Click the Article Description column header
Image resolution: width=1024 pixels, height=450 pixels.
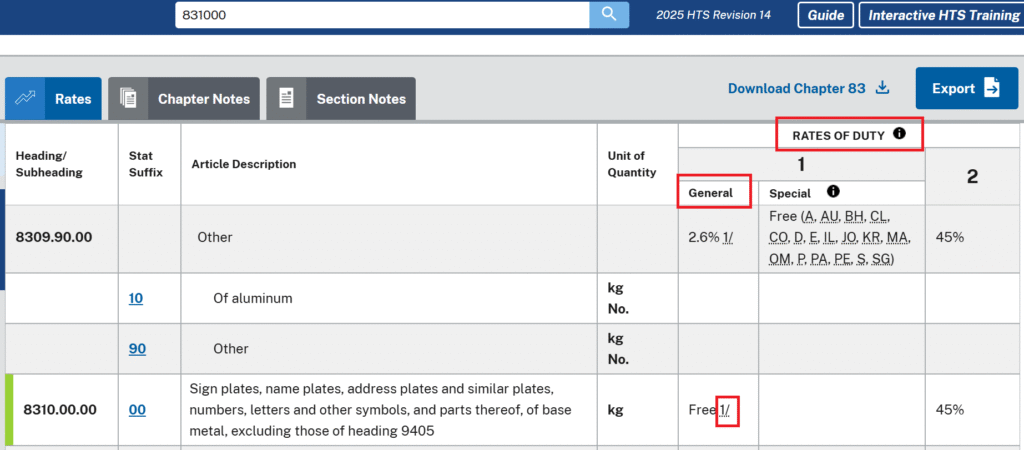(x=244, y=164)
